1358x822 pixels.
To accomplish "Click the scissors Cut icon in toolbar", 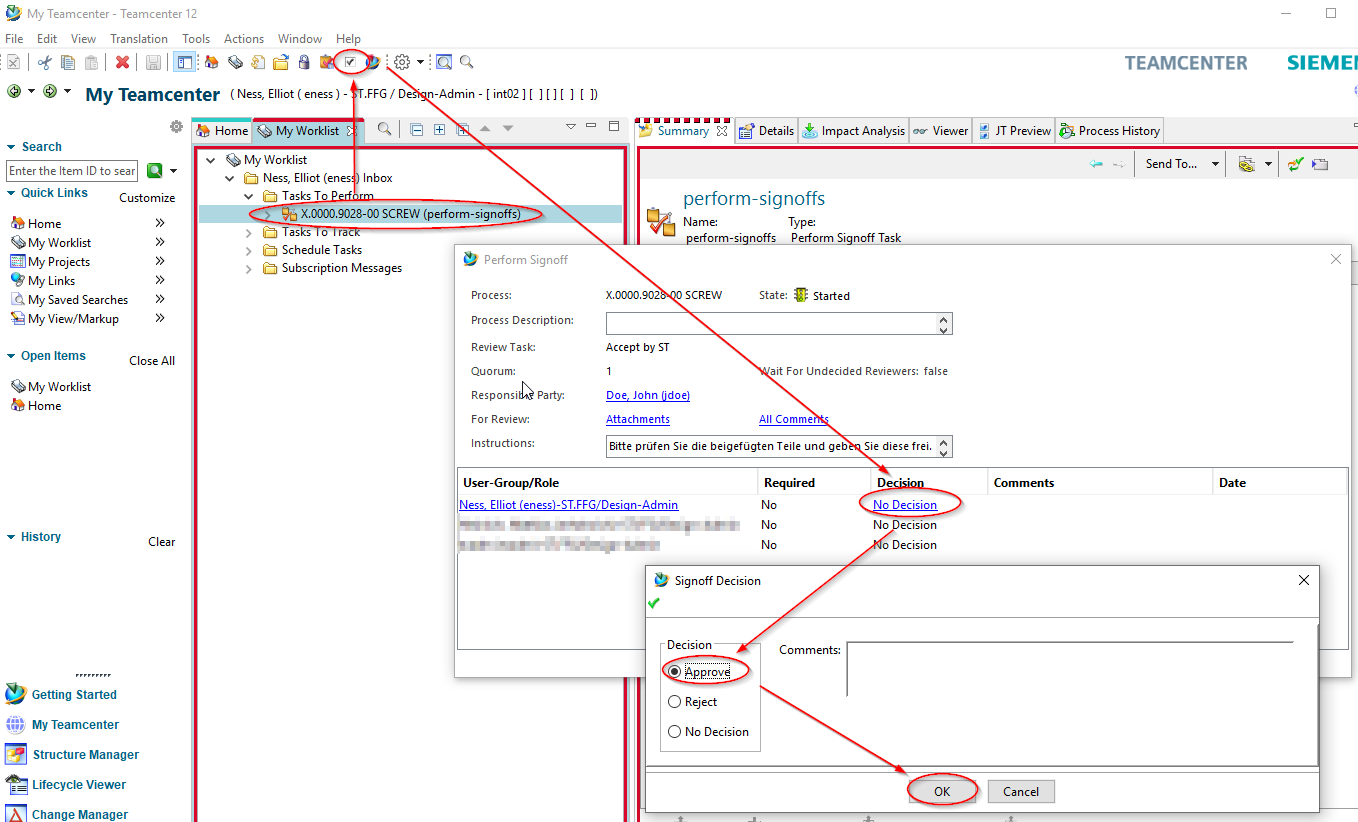I will [x=44, y=62].
